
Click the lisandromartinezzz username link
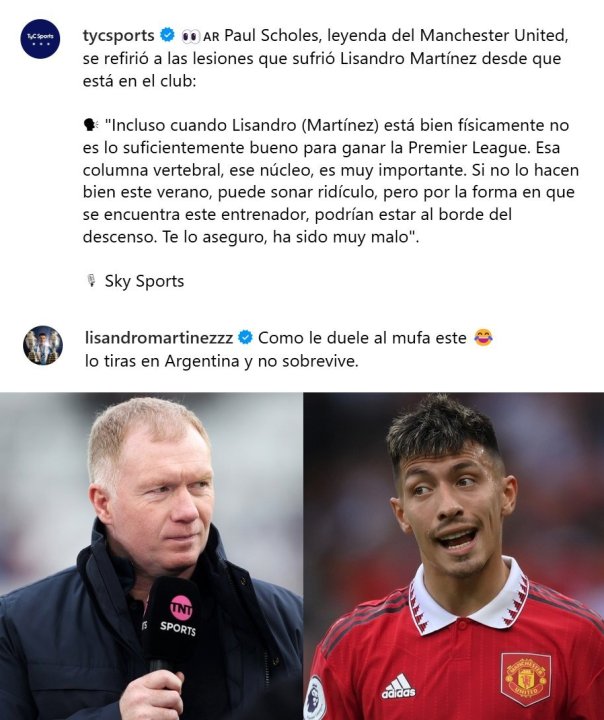[x=159, y=338]
